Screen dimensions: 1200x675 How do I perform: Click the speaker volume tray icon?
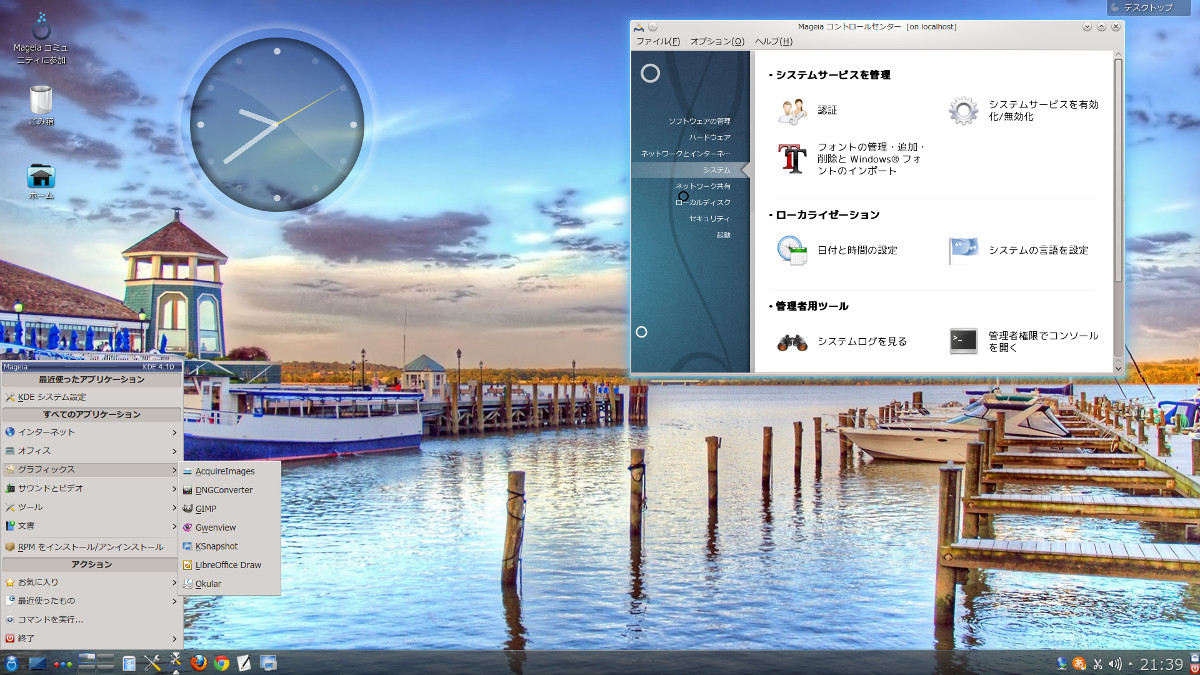[x=1115, y=663]
